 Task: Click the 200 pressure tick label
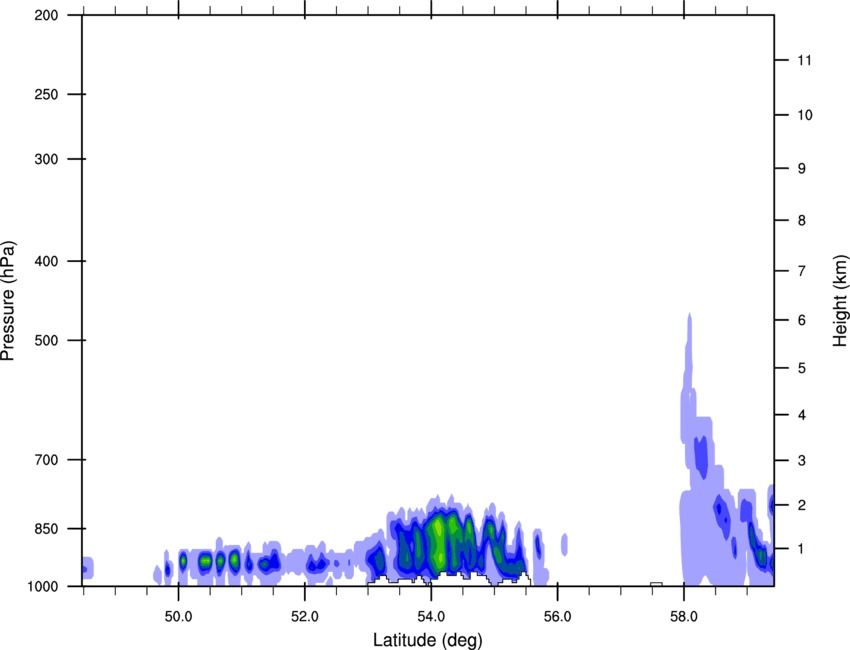(x=46, y=15)
